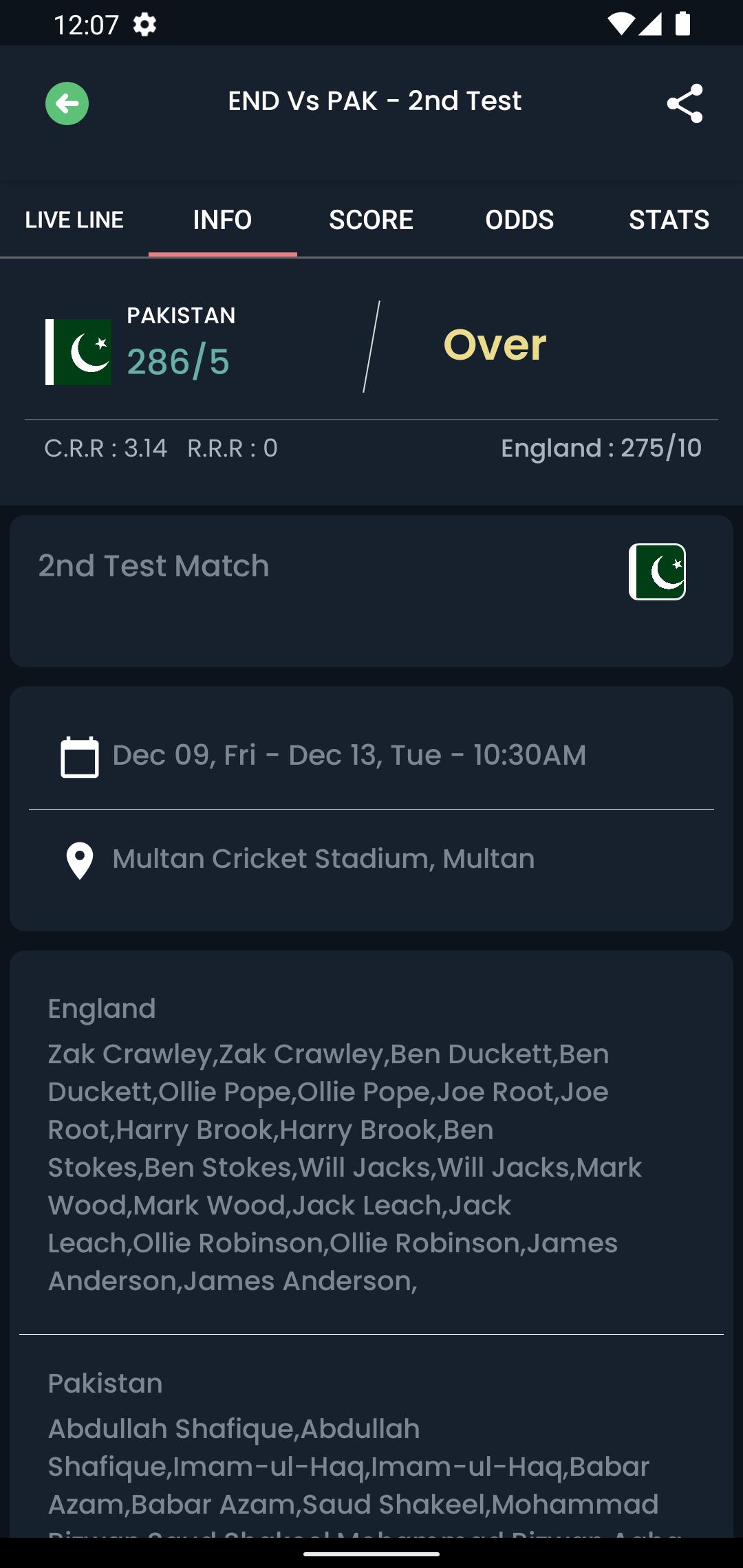Viewport: 743px width, 1568px height.
Task: Tap the Dec 09 - Dec 13 date row
Action: [371, 755]
